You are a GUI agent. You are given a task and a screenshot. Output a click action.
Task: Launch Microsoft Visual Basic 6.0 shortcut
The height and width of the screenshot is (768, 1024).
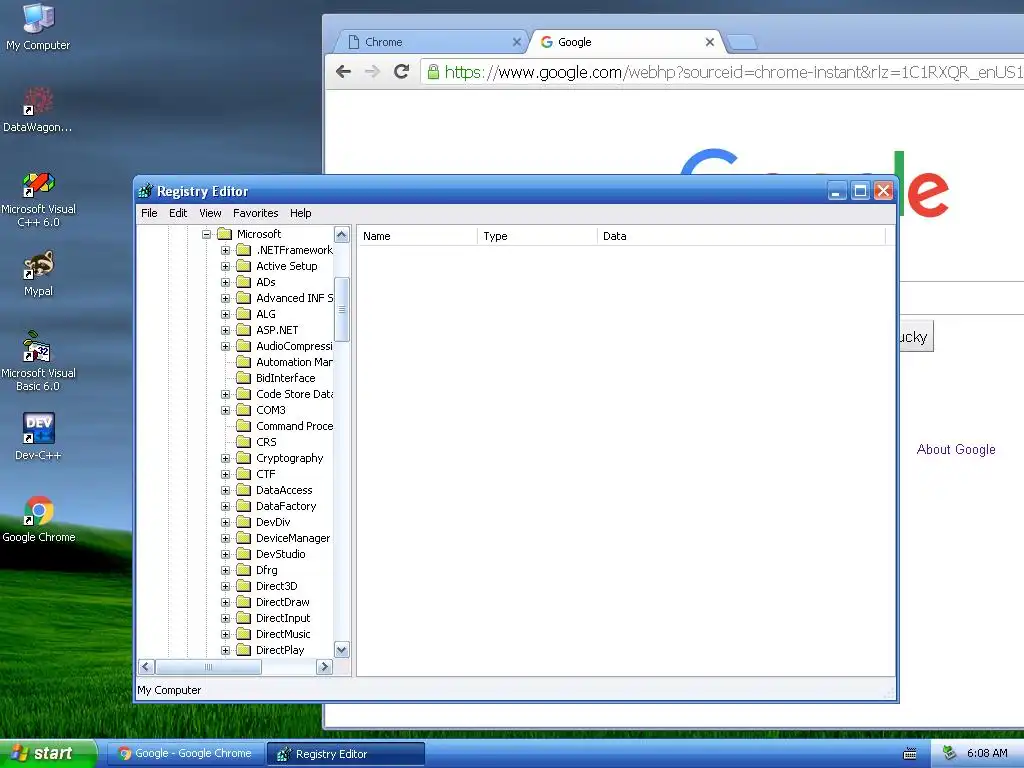tap(38, 361)
